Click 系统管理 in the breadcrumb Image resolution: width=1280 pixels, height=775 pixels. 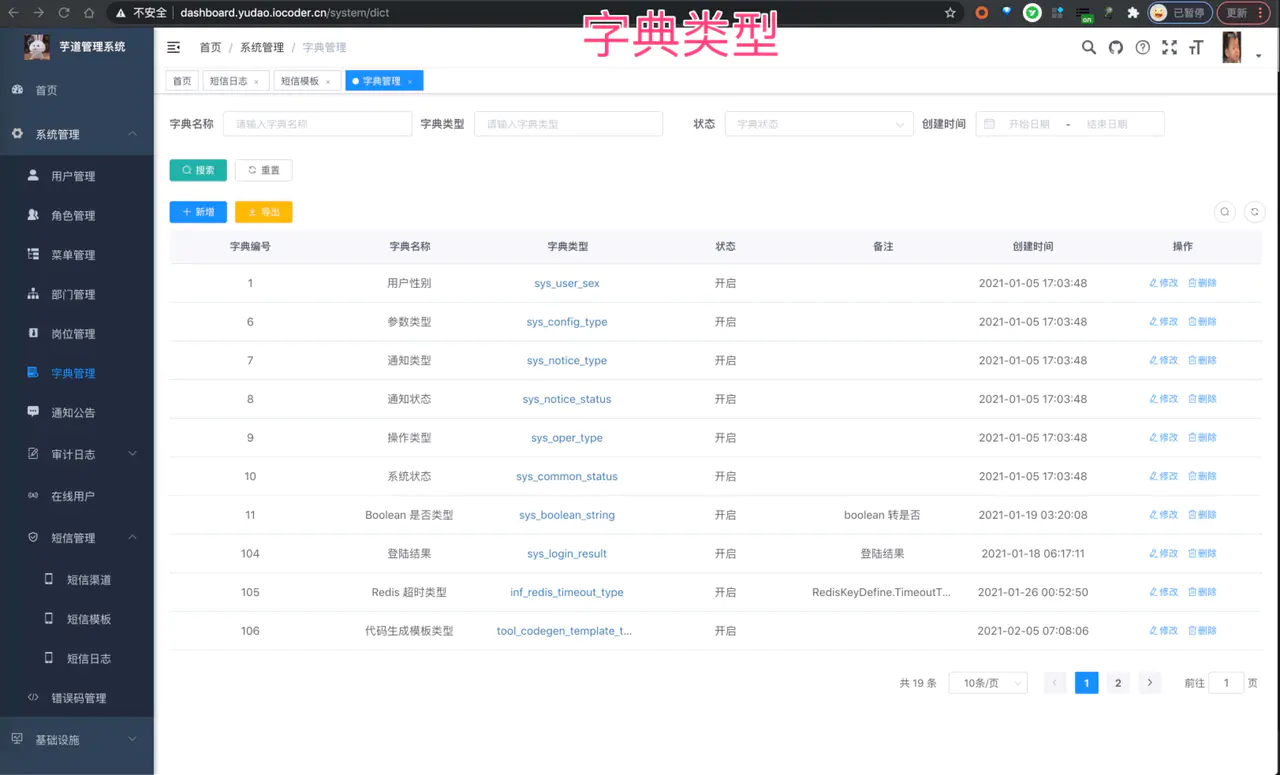(262, 47)
